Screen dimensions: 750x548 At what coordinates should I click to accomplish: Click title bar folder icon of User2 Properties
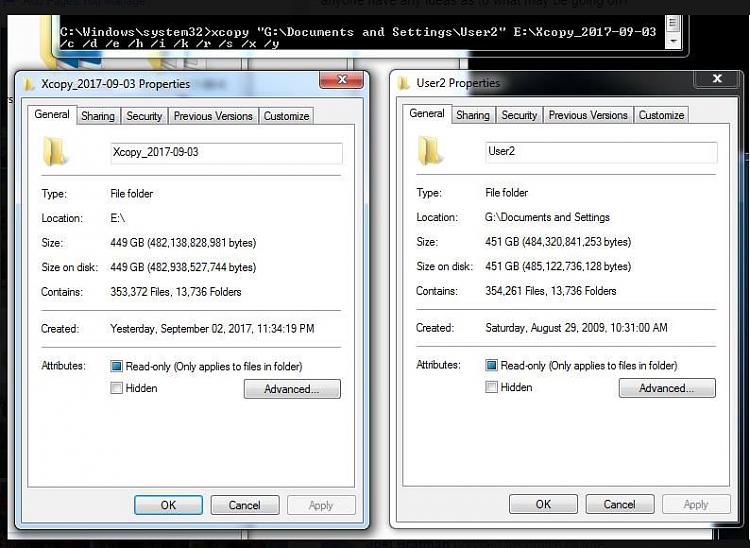point(404,83)
